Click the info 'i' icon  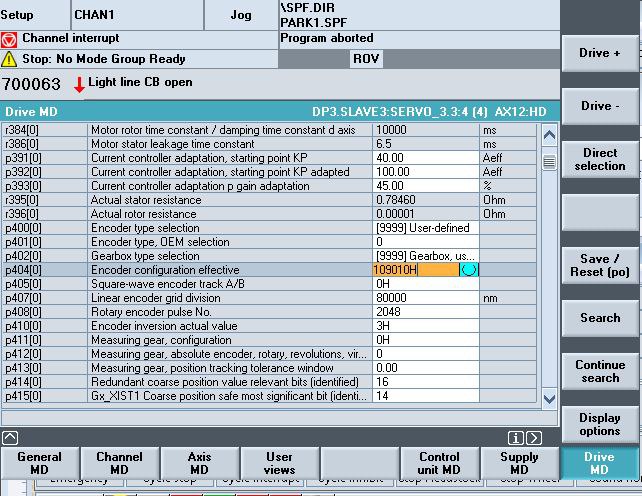(x=516, y=438)
